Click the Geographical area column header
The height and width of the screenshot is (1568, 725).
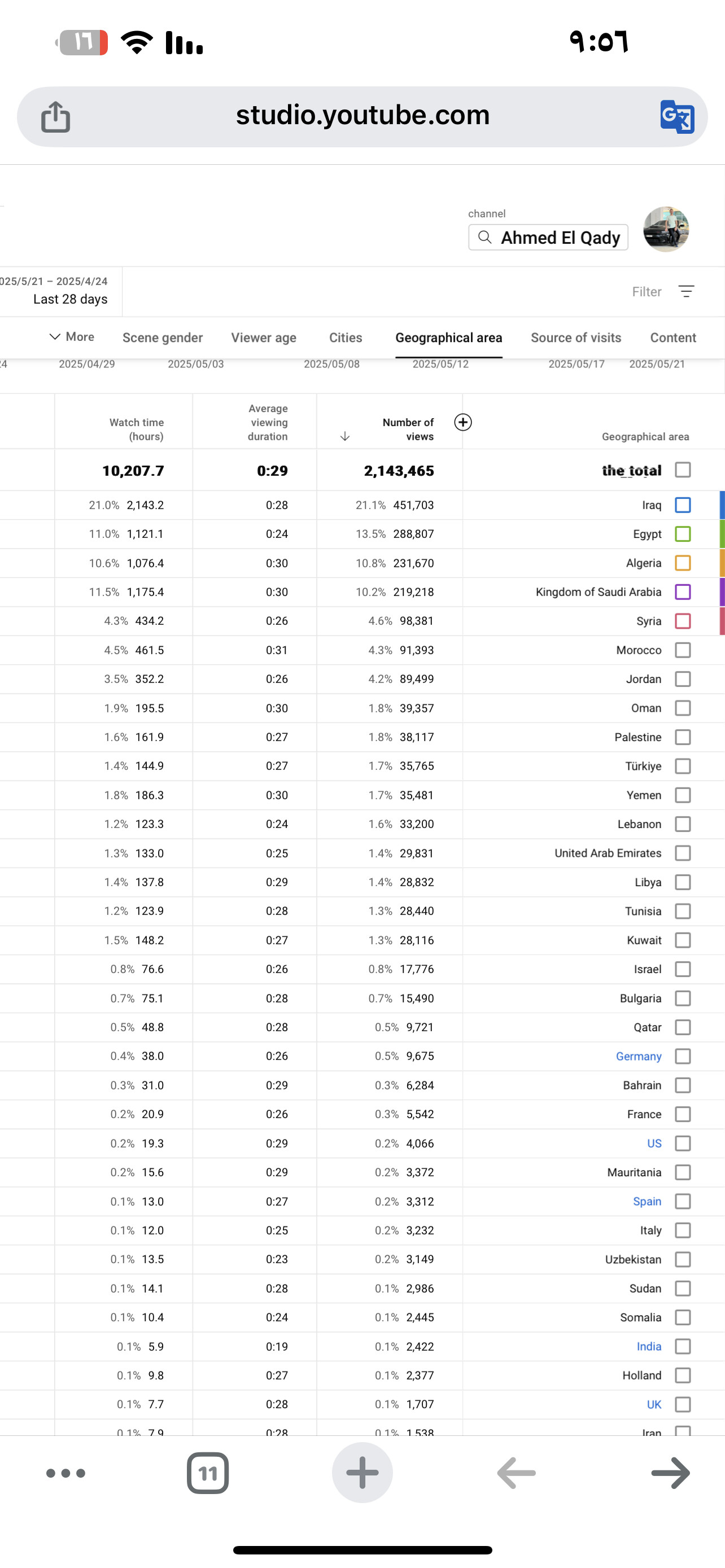click(645, 436)
